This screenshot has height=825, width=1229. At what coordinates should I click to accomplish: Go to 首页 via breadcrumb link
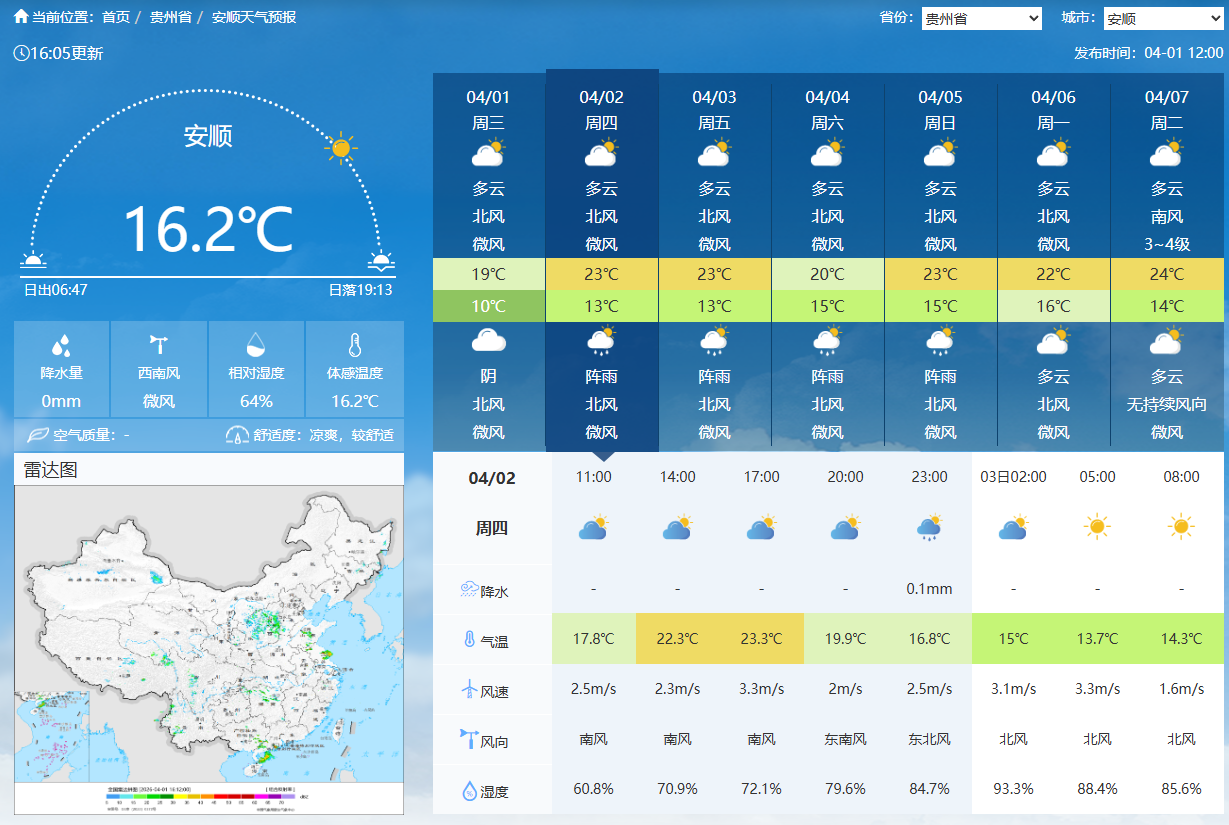(x=116, y=17)
